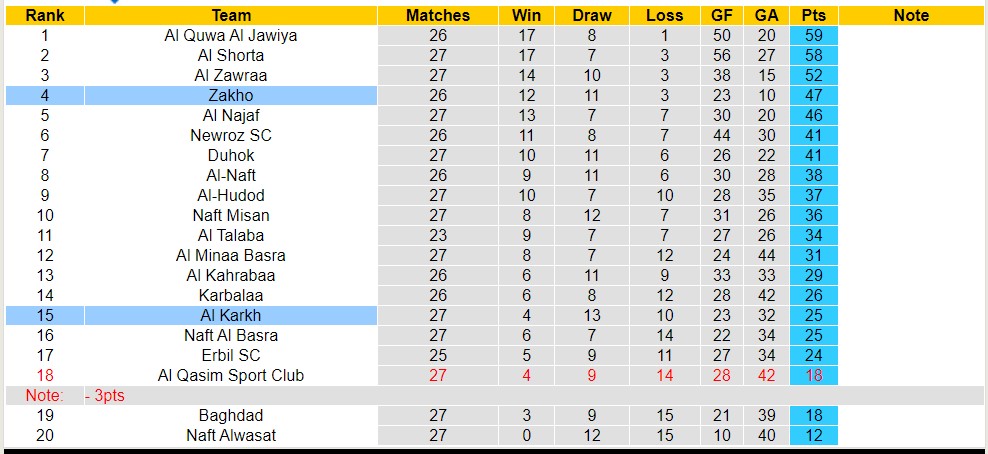Click the GA column header
988x454 pixels.
click(x=767, y=15)
